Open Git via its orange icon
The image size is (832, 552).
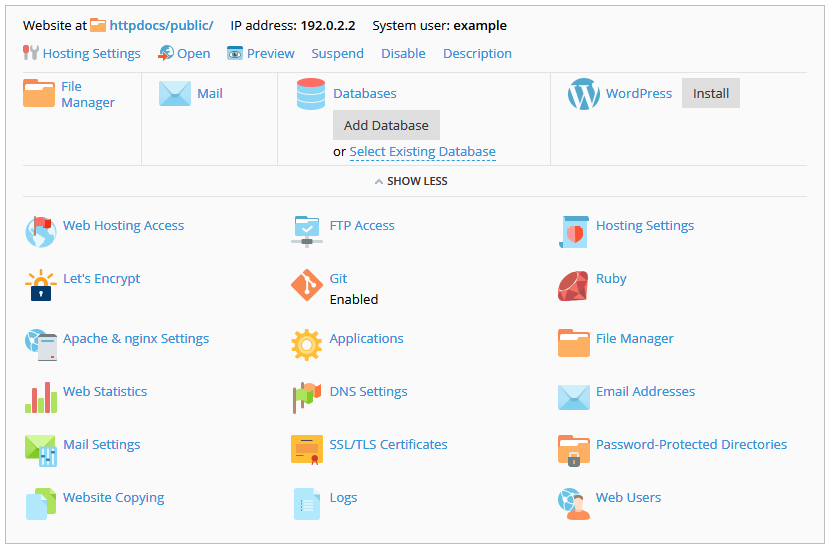click(307, 286)
